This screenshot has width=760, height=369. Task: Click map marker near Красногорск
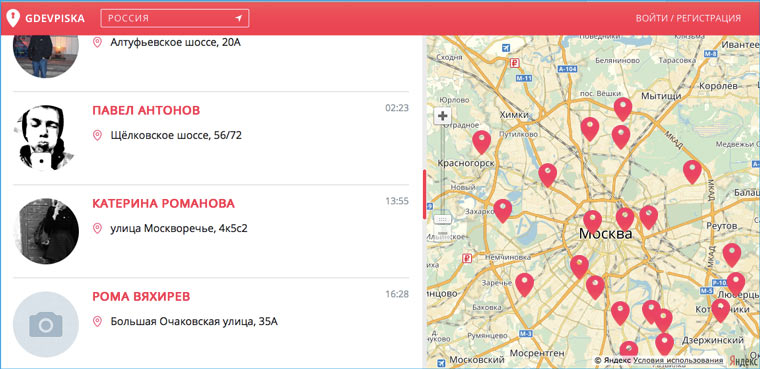click(481, 142)
